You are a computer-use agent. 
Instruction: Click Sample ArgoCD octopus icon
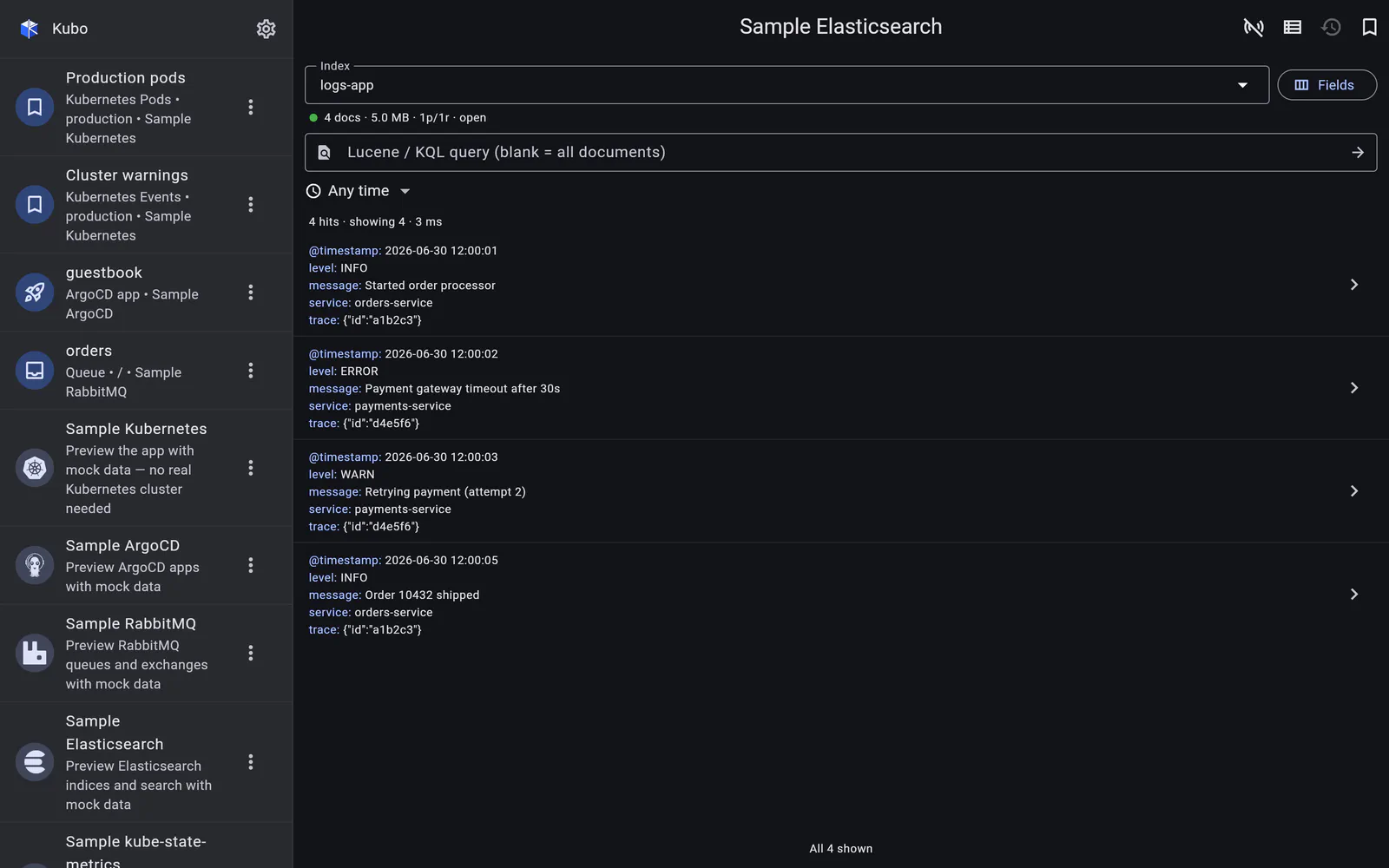click(x=35, y=565)
